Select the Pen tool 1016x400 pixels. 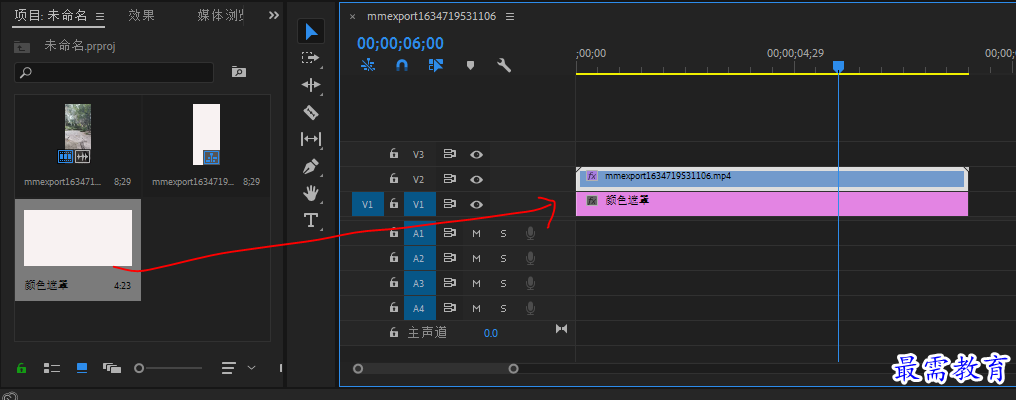pyautogui.click(x=311, y=166)
